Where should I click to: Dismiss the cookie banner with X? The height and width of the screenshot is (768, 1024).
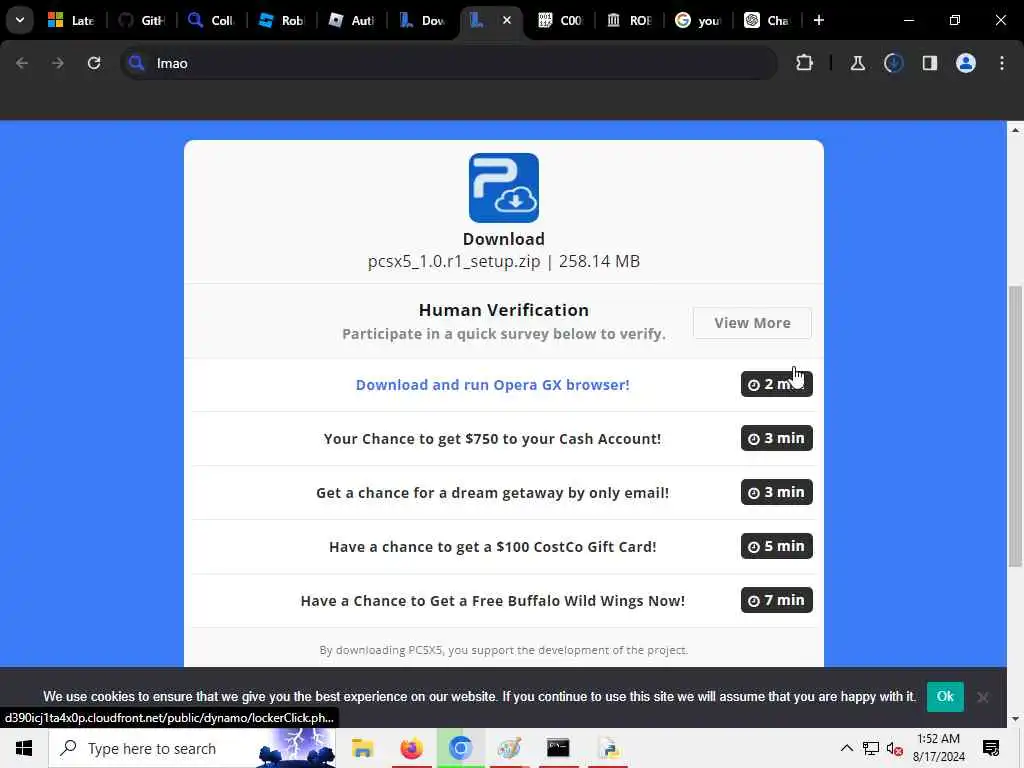click(982, 697)
